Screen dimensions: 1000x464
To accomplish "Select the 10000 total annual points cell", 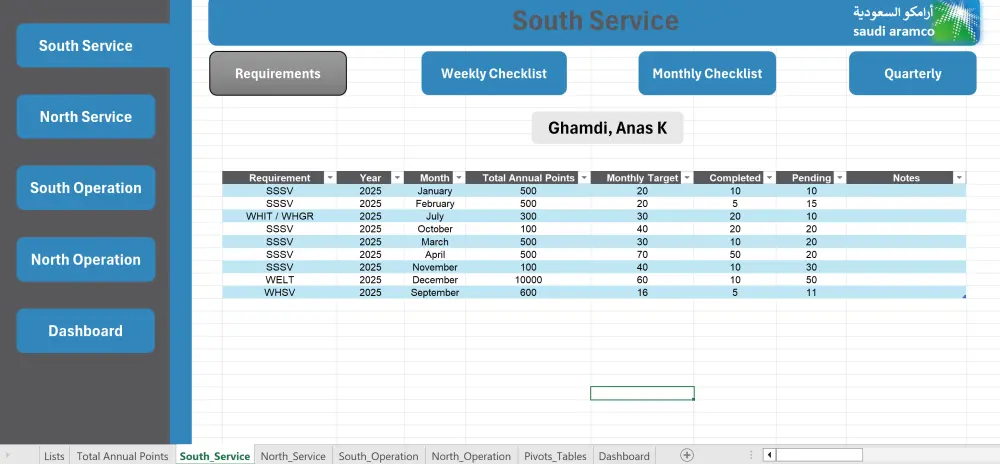I will pyautogui.click(x=528, y=280).
